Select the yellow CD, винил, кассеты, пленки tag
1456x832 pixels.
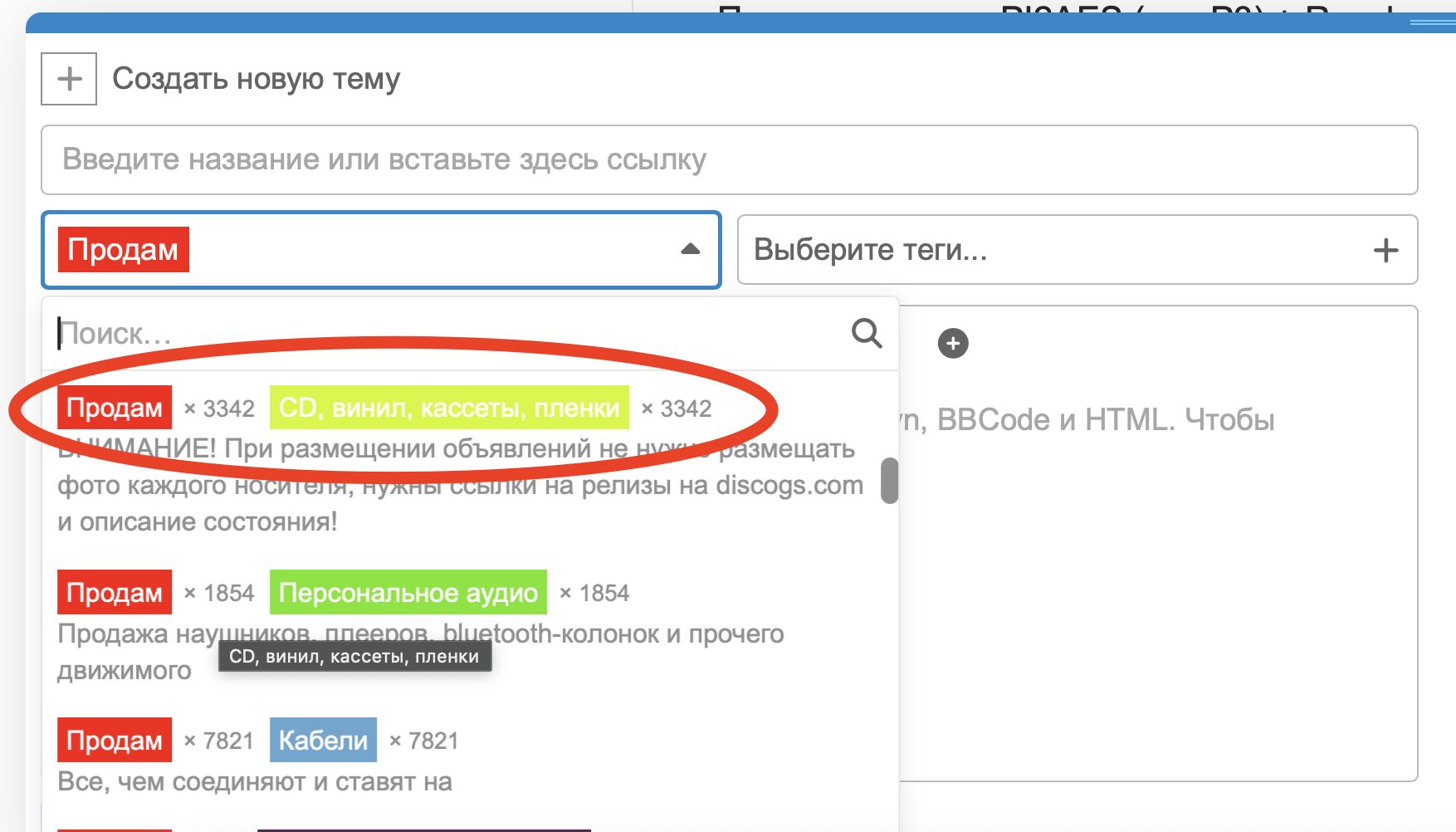point(448,408)
